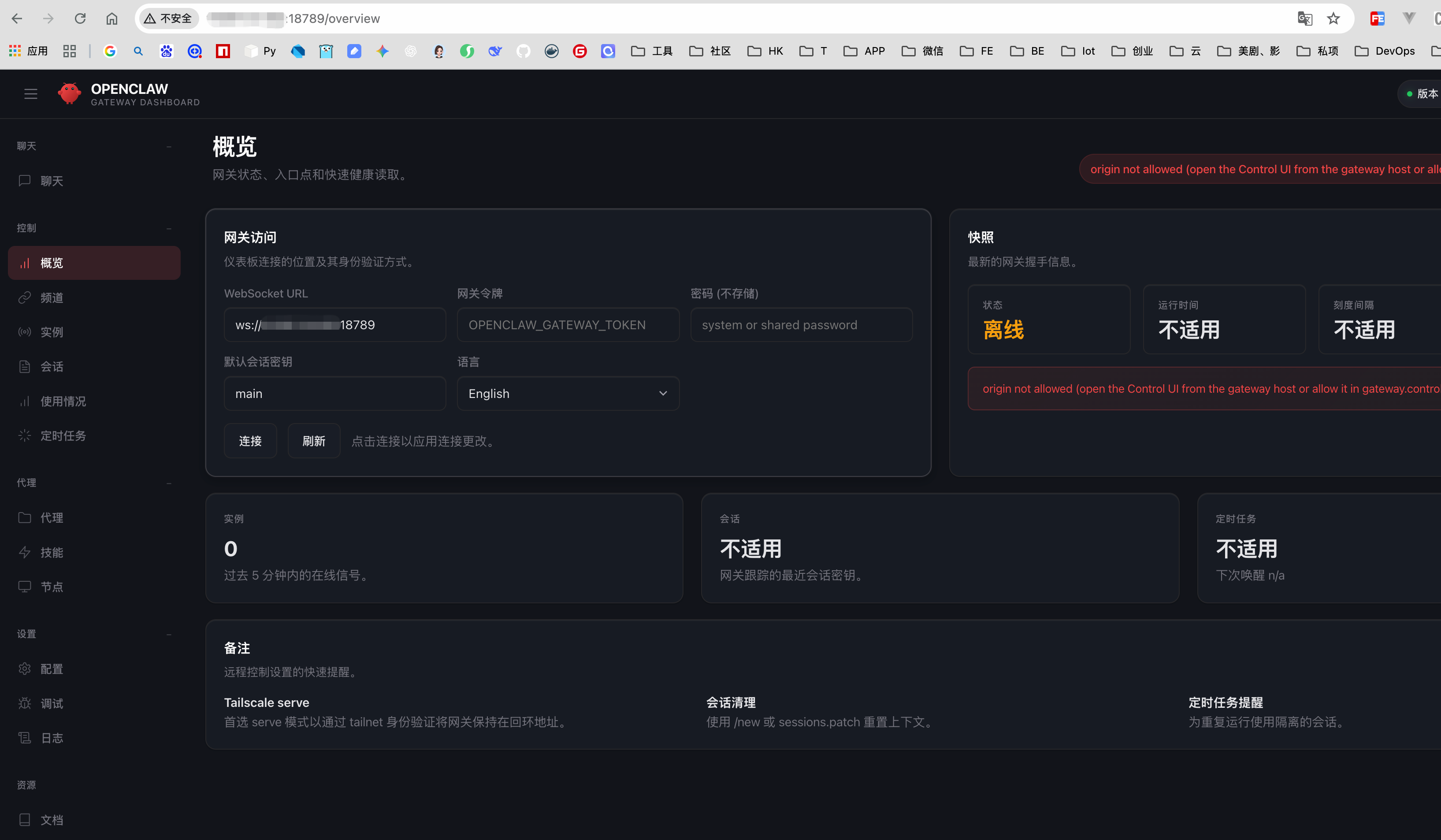Collapse the 控制 sidebar section
The height and width of the screenshot is (840, 1441).
[169, 228]
